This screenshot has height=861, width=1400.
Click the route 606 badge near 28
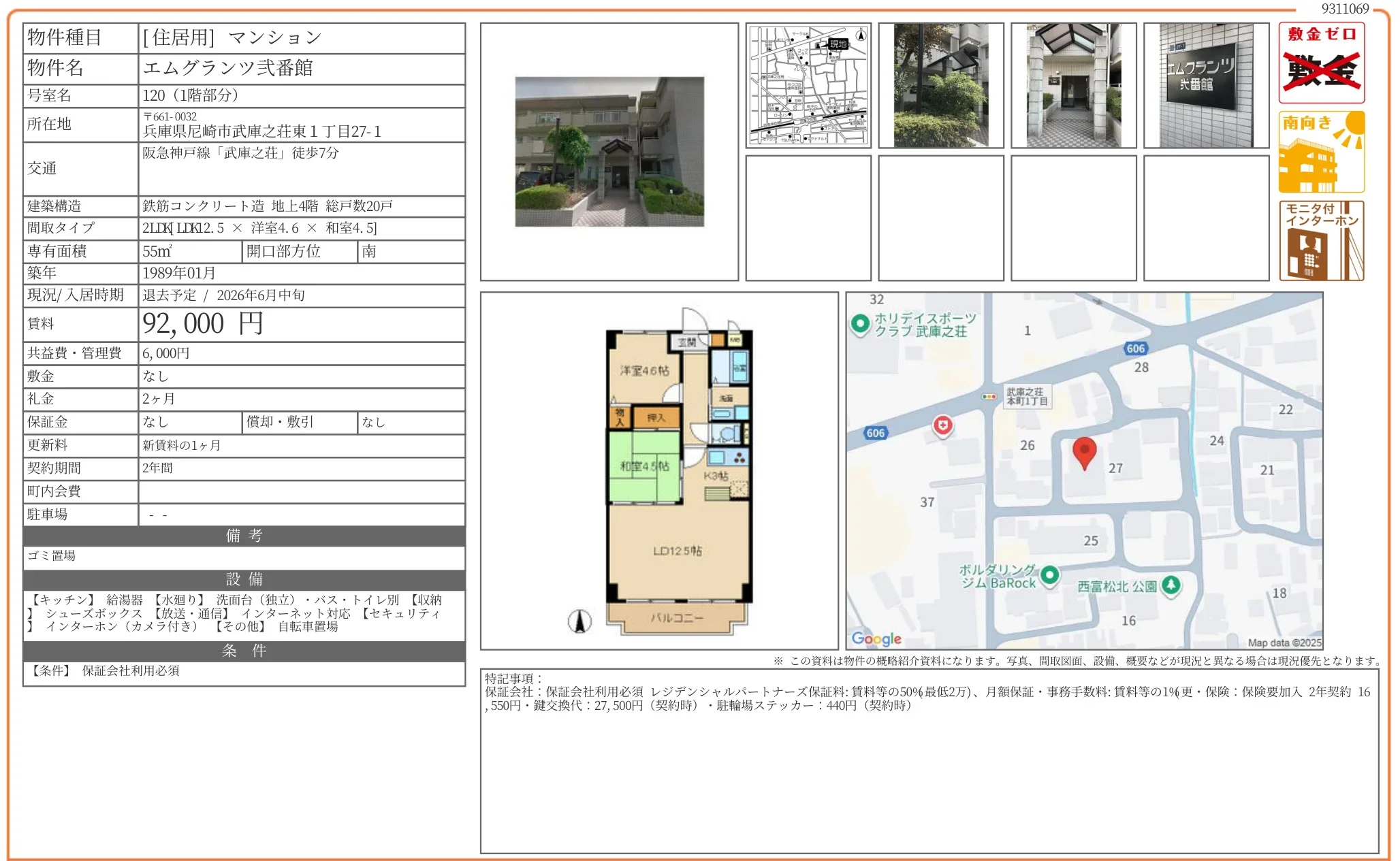coord(1135,348)
